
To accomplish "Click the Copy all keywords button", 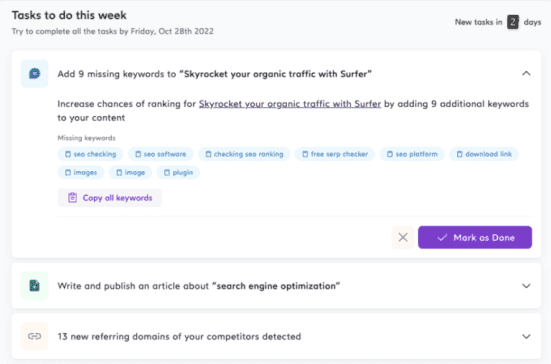I will point(110,198).
